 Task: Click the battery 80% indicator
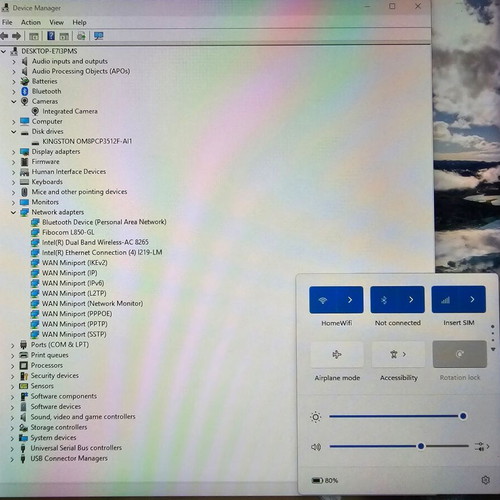click(324, 480)
